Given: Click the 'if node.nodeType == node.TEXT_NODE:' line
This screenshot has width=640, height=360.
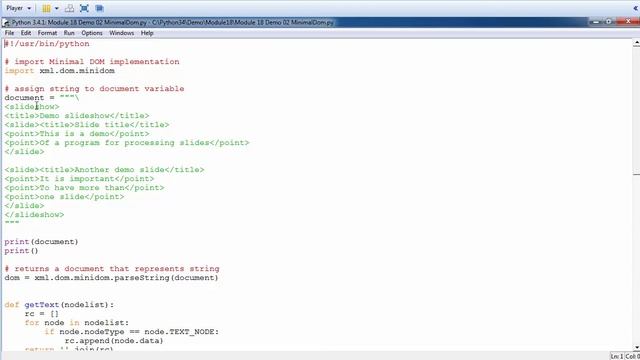Looking at the screenshot, I should click(x=131, y=331).
